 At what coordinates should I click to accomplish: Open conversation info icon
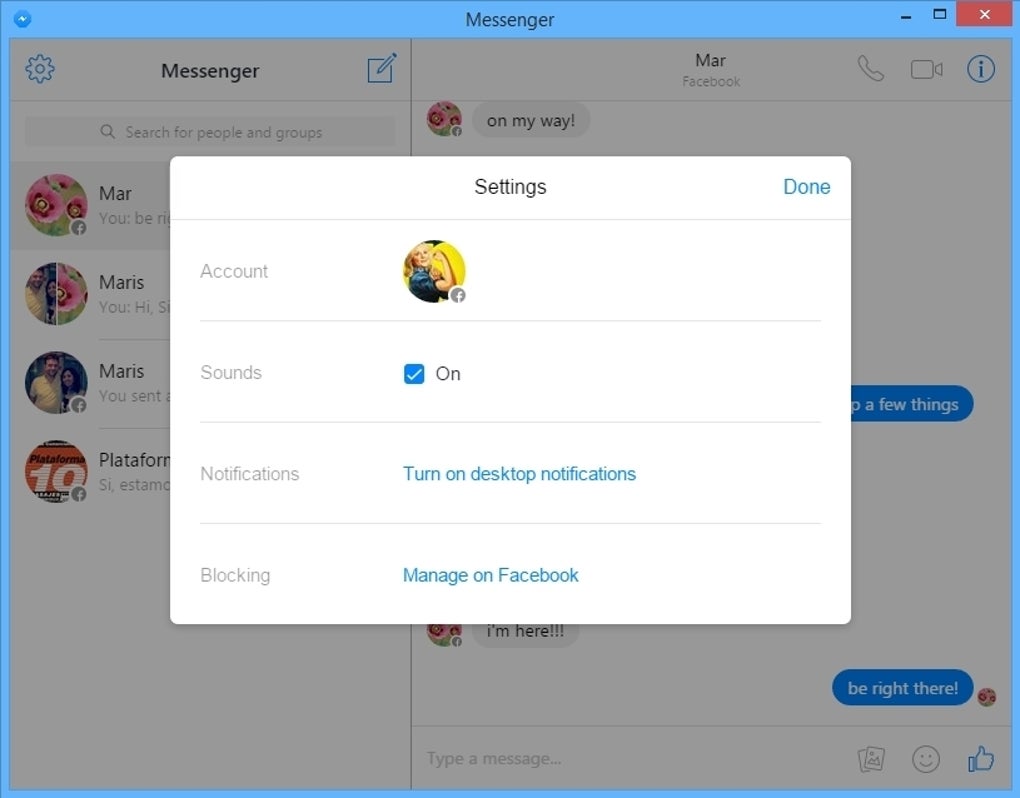click(980, 68)
